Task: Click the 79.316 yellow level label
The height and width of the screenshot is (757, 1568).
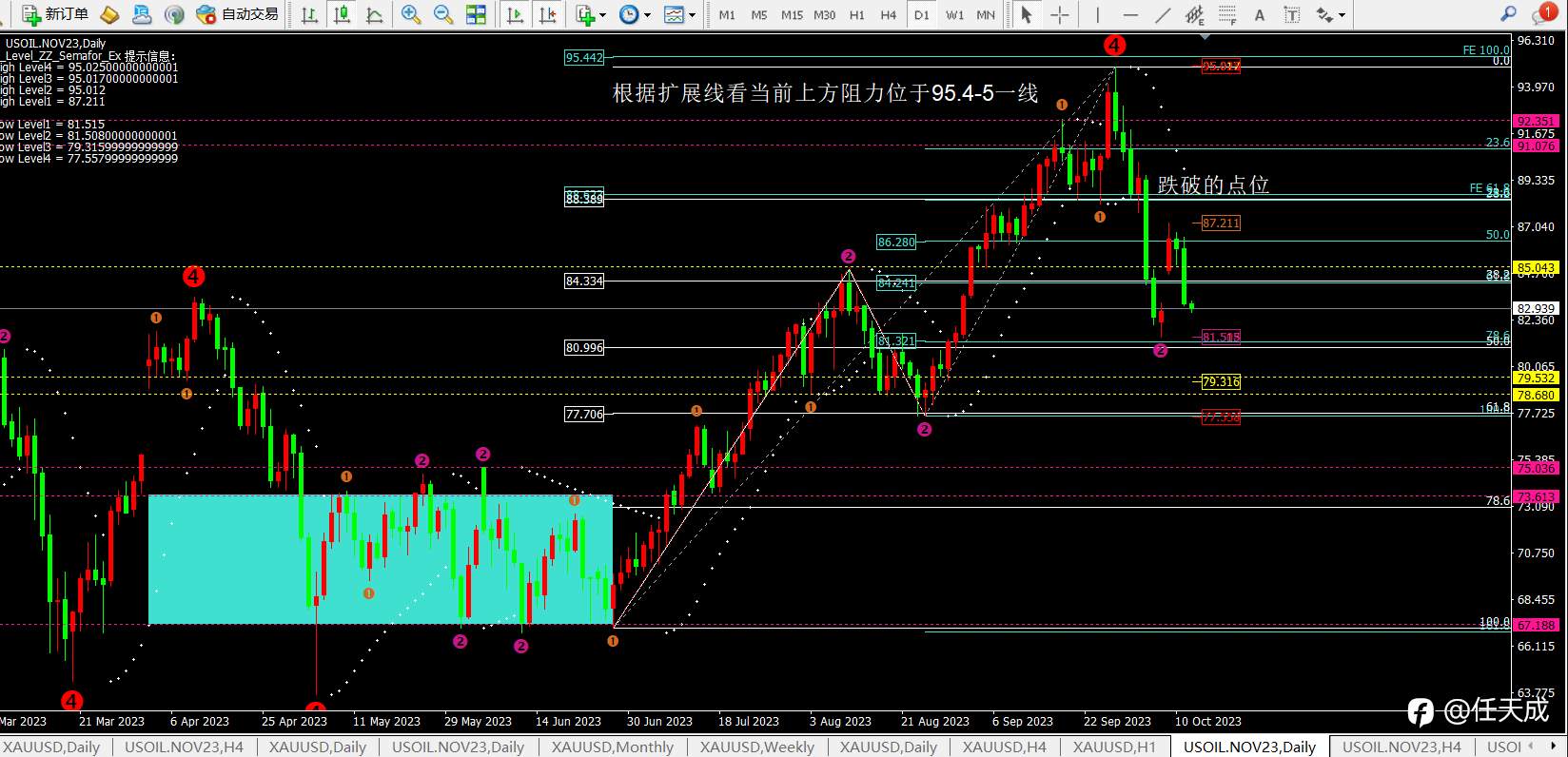Action: click(x=1221, y=381)
